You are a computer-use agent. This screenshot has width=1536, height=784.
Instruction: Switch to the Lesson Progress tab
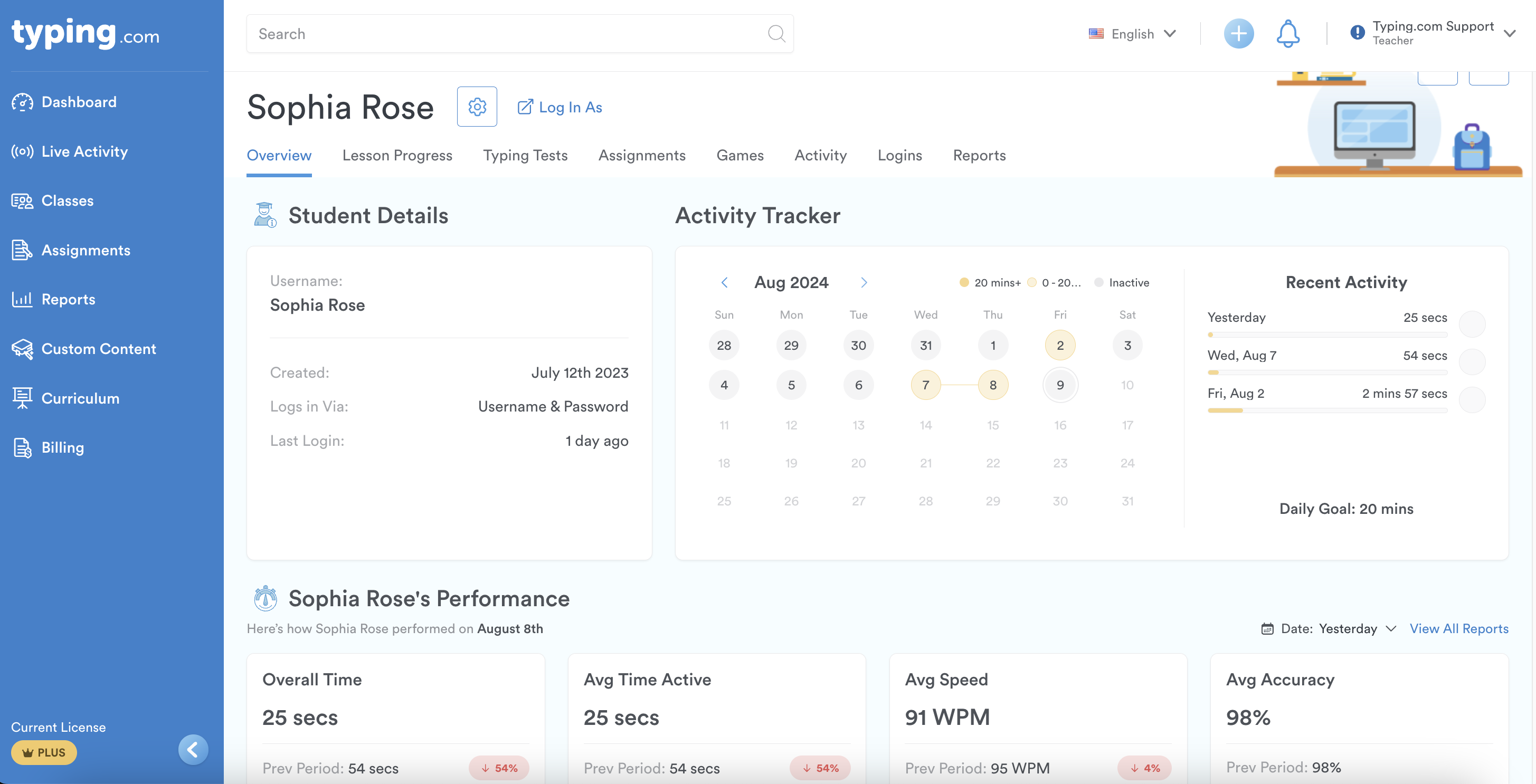[x=397, y=156]
